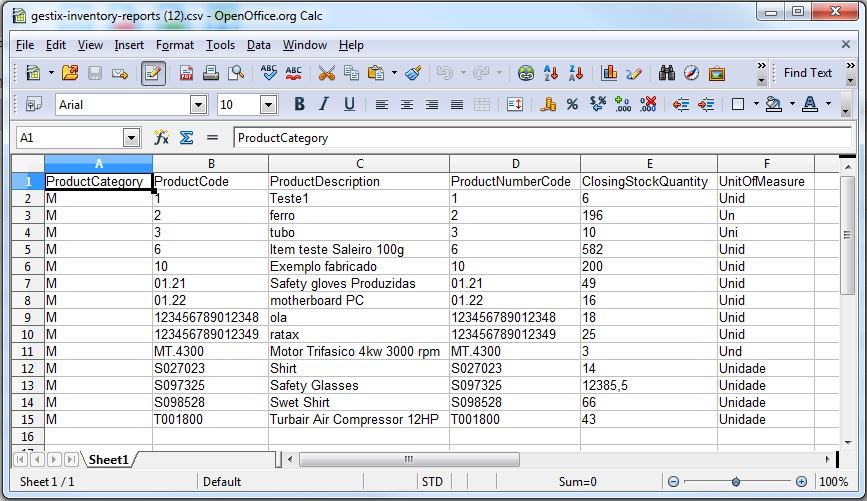This screenshot has height=501, width=867.
Task: Sort Descending Z-A icon
Action: (576, 73)
